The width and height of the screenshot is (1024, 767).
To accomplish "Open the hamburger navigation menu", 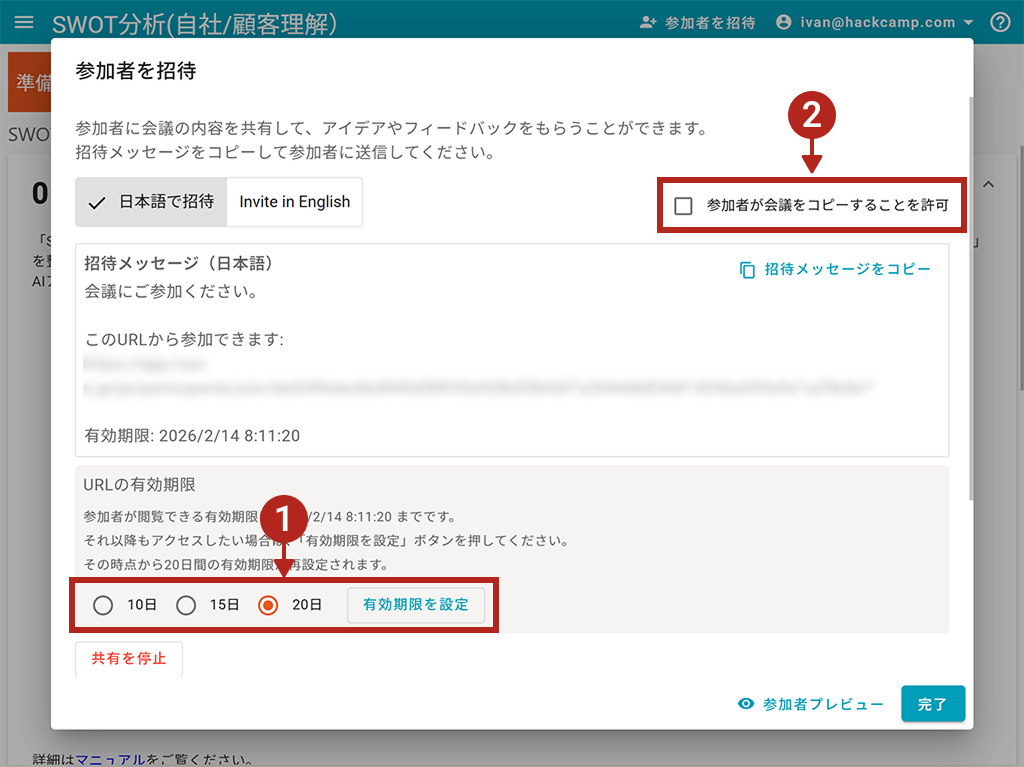I will tap(24, 22).
